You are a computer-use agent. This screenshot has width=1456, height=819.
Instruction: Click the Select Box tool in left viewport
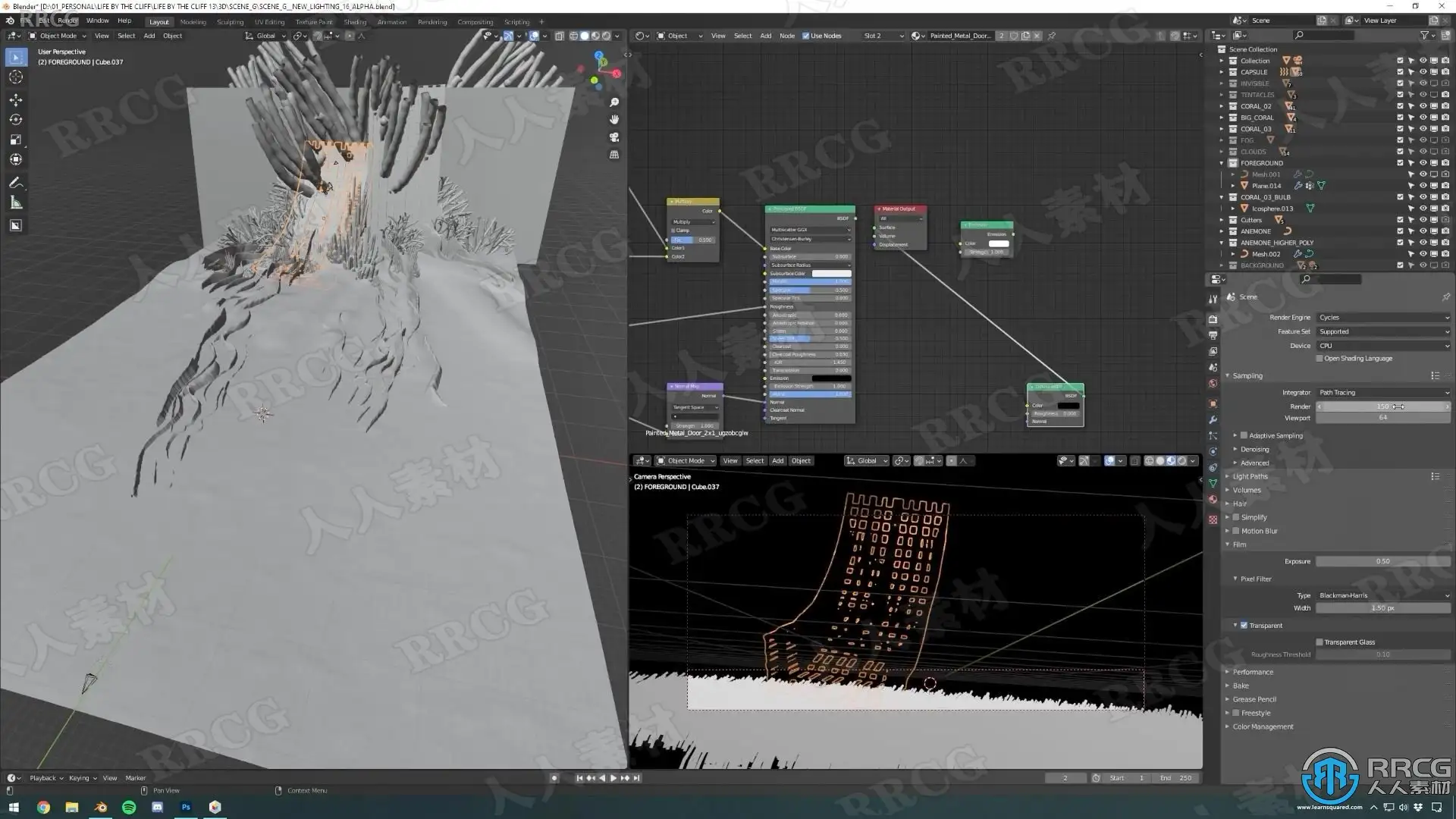[15, 57]
